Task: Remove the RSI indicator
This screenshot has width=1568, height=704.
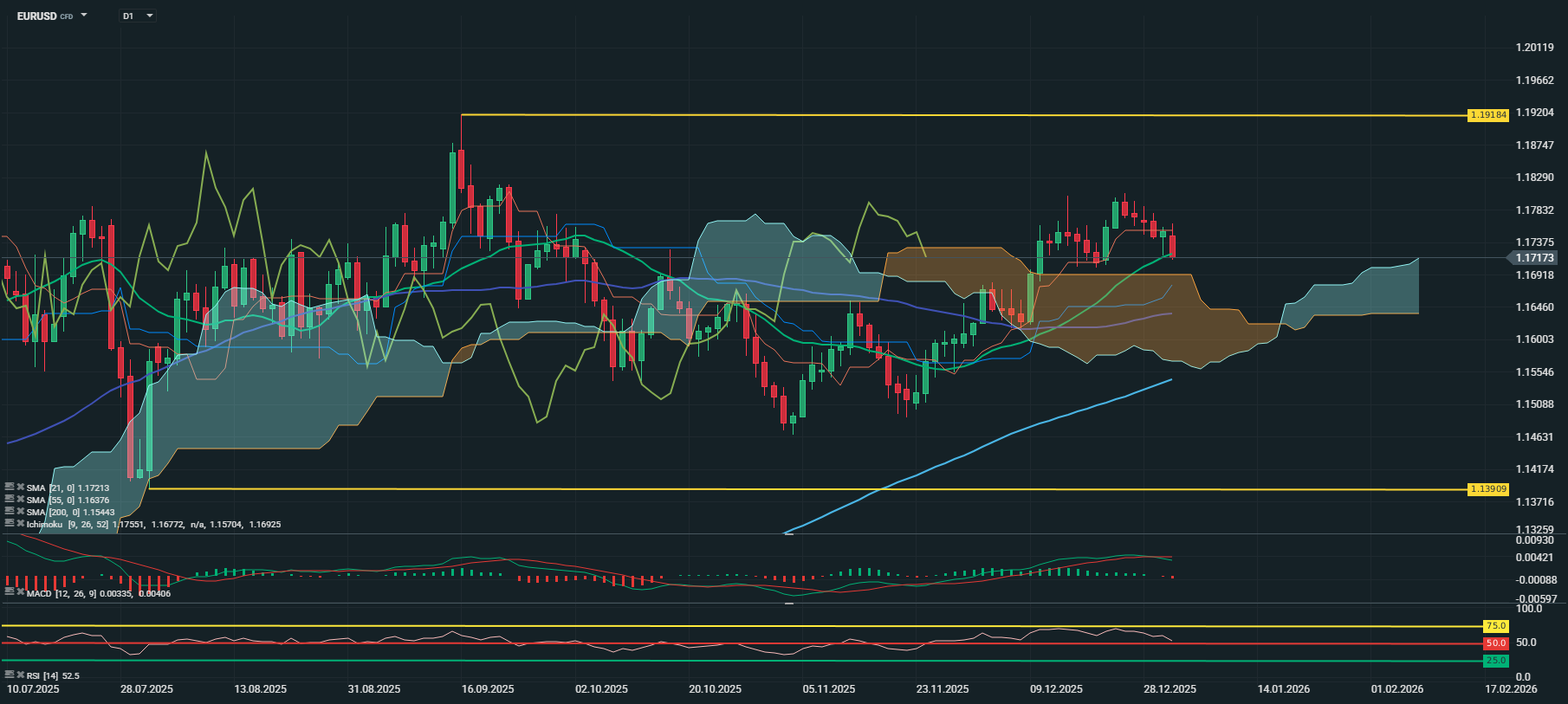Action: [20, 675]
